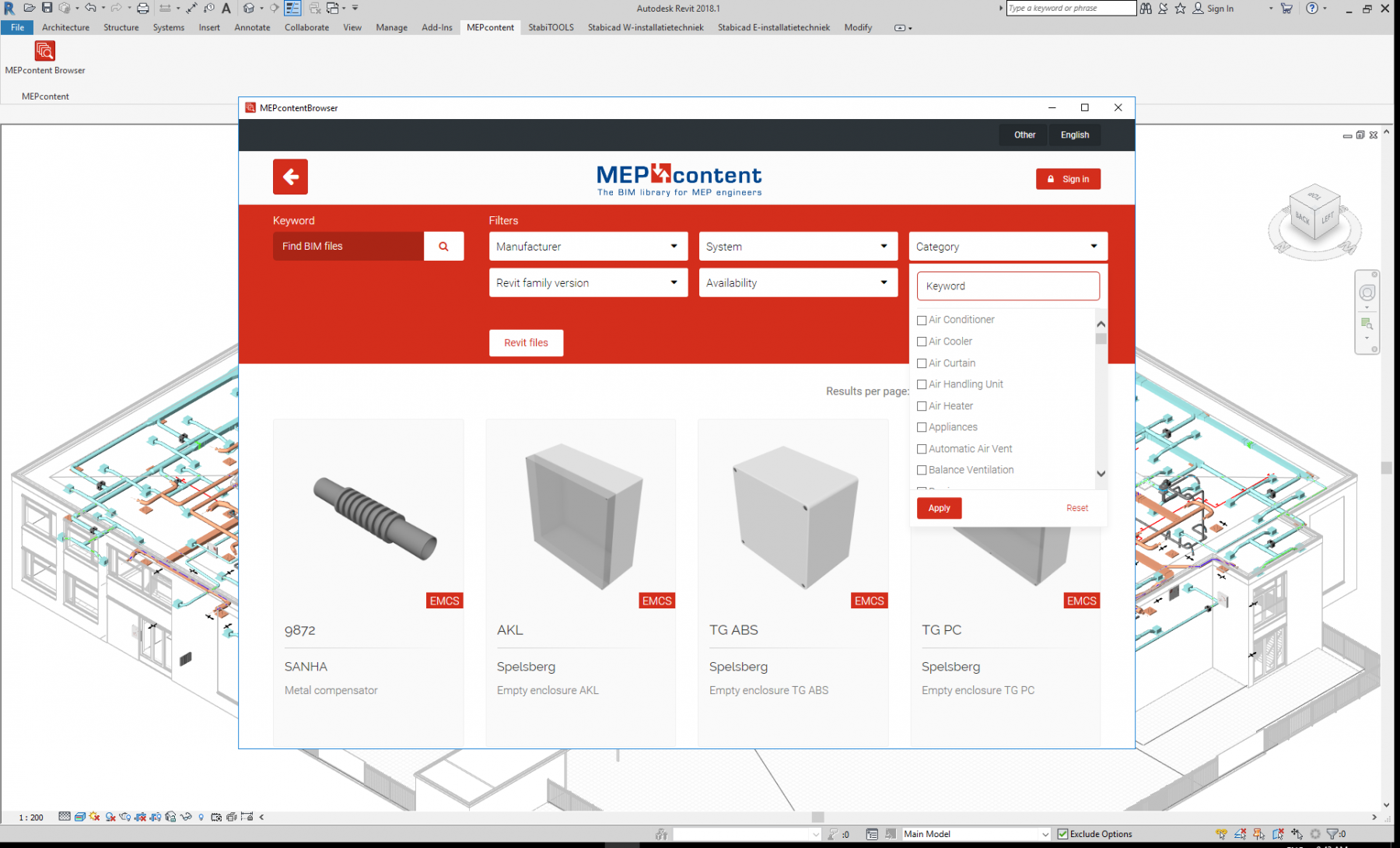1400x848 pixels.
Task: Switch to the StabiTOOLS ribbon tab
Action: point(551,27)
